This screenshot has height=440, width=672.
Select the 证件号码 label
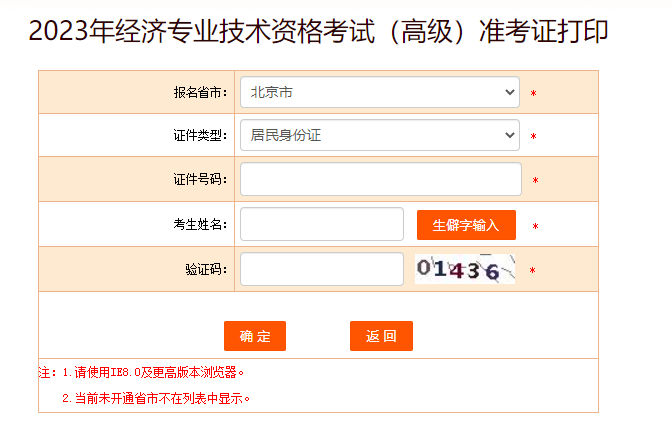[x=200, y=180]
